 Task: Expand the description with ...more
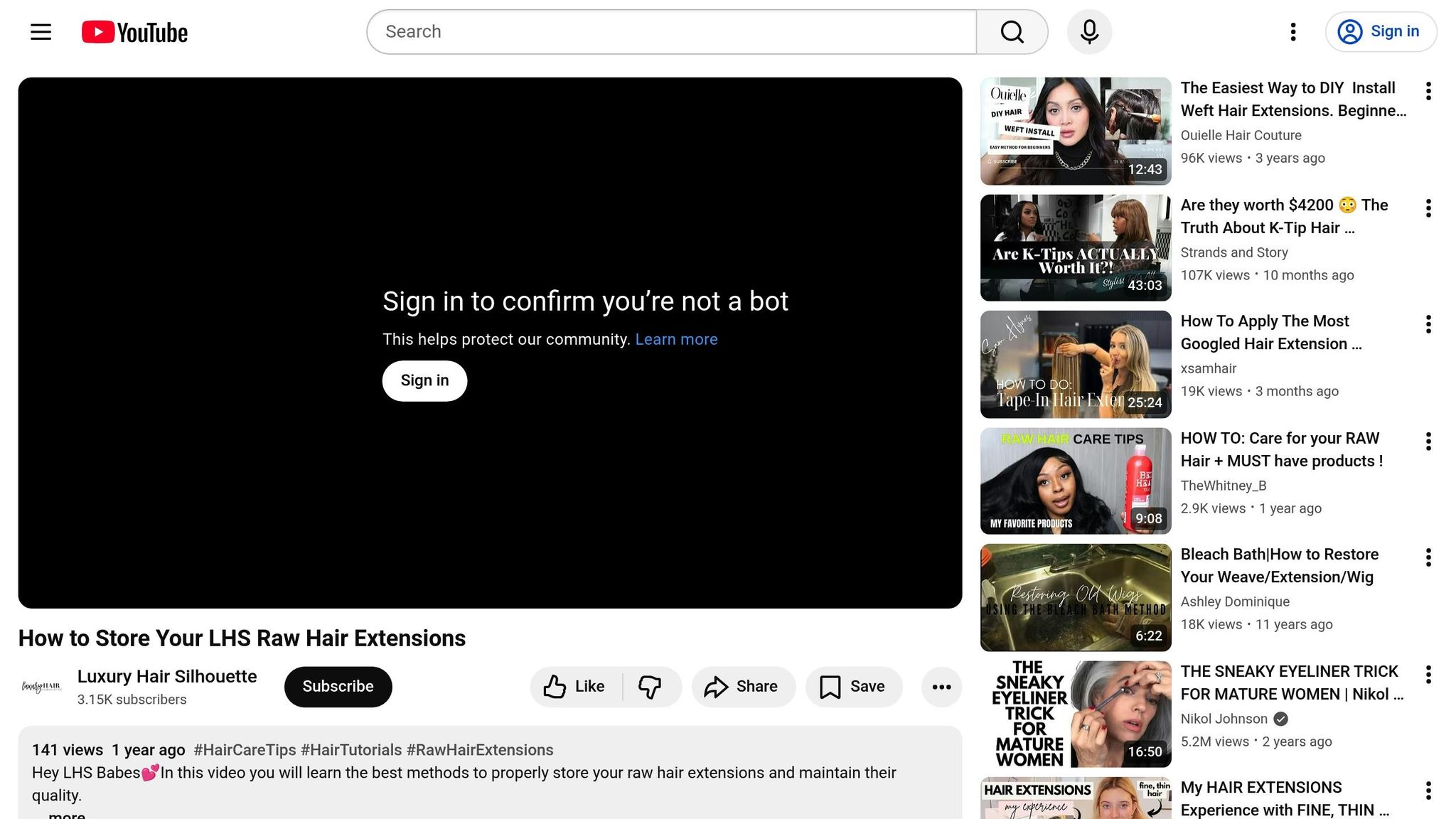point(60,815)
